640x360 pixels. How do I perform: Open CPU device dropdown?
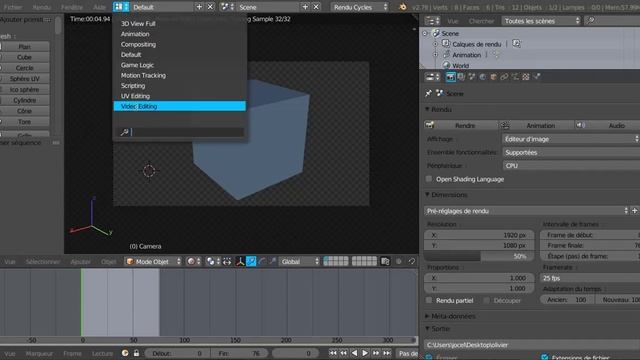tap(571, 165)
